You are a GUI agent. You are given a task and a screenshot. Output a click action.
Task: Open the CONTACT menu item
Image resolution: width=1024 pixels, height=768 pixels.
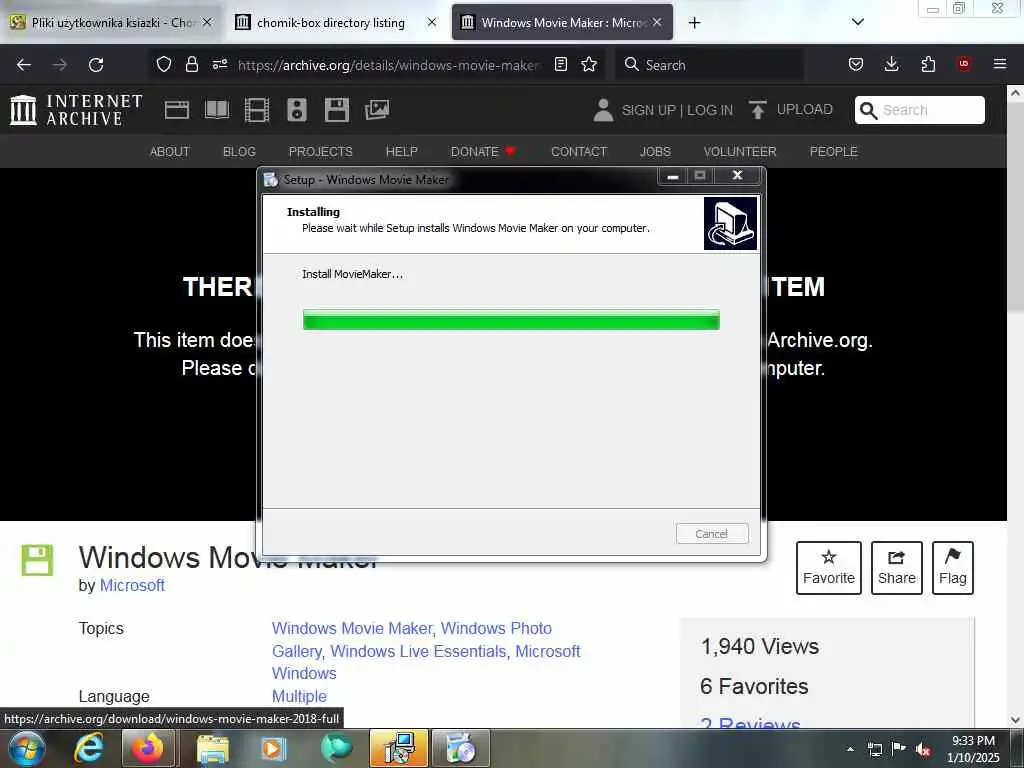click(579, 152)
